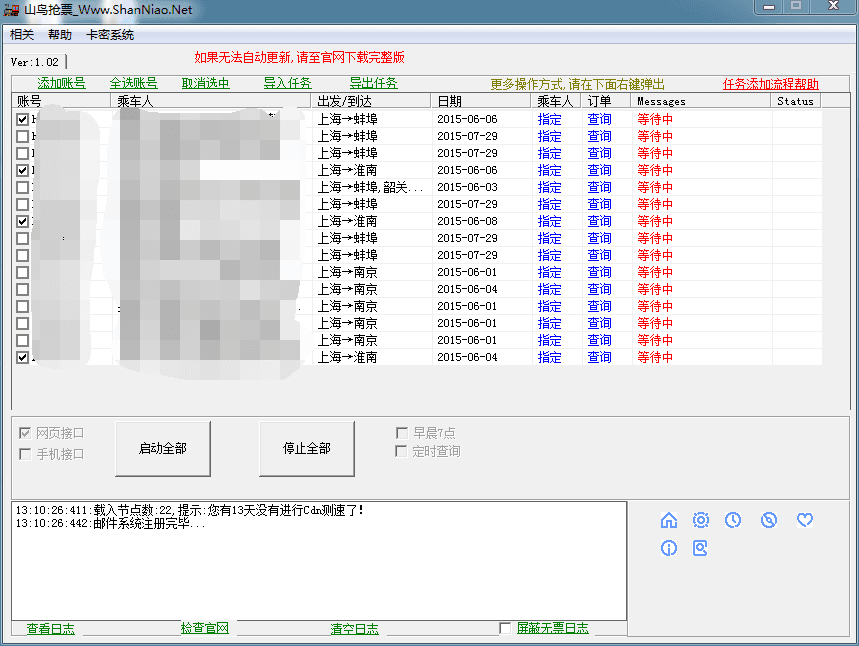The height and width of the screenshot is (646, 859).
Task: Click the app icon in title bar
Action: click(14, 10)
